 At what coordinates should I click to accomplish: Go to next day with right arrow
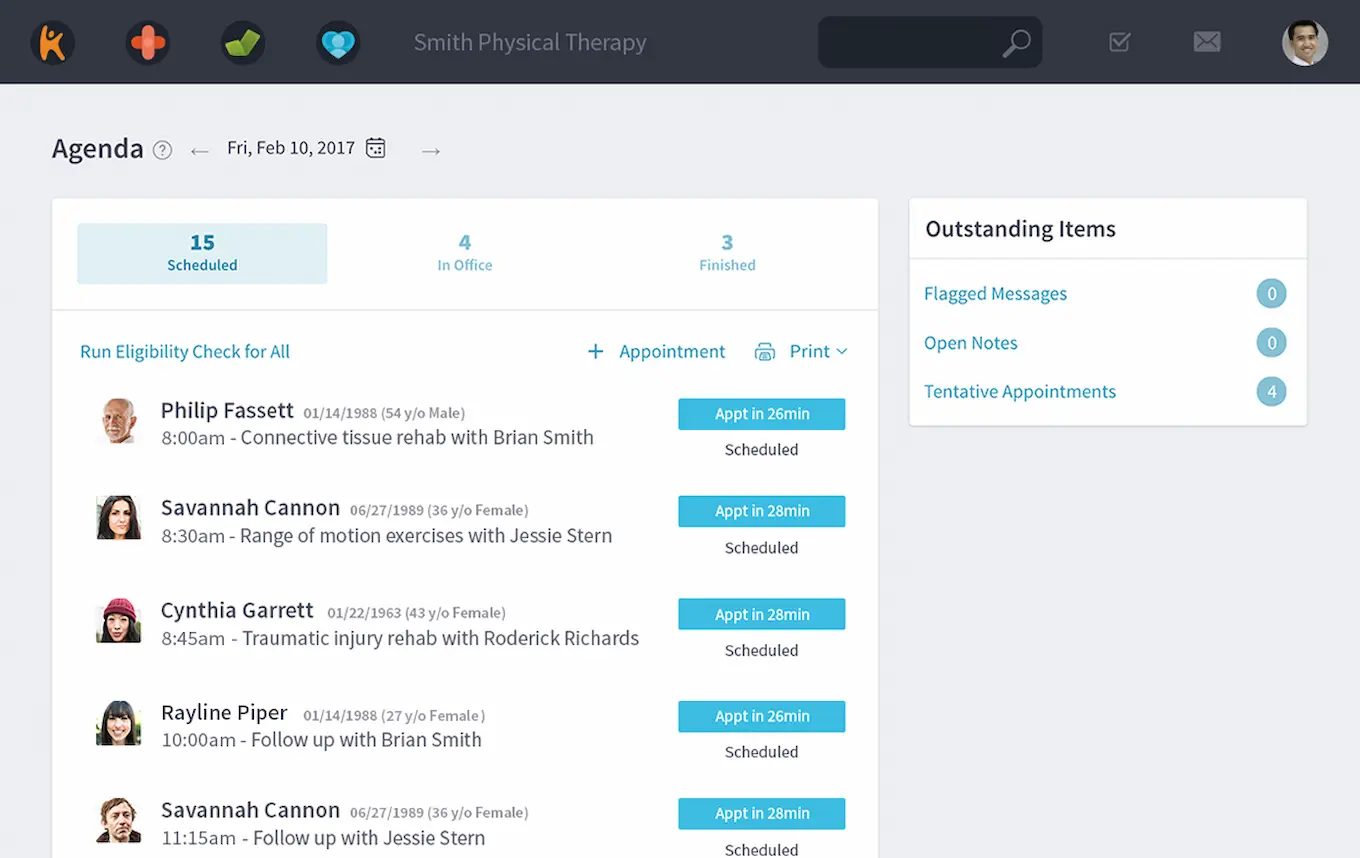tap(431, 151)
